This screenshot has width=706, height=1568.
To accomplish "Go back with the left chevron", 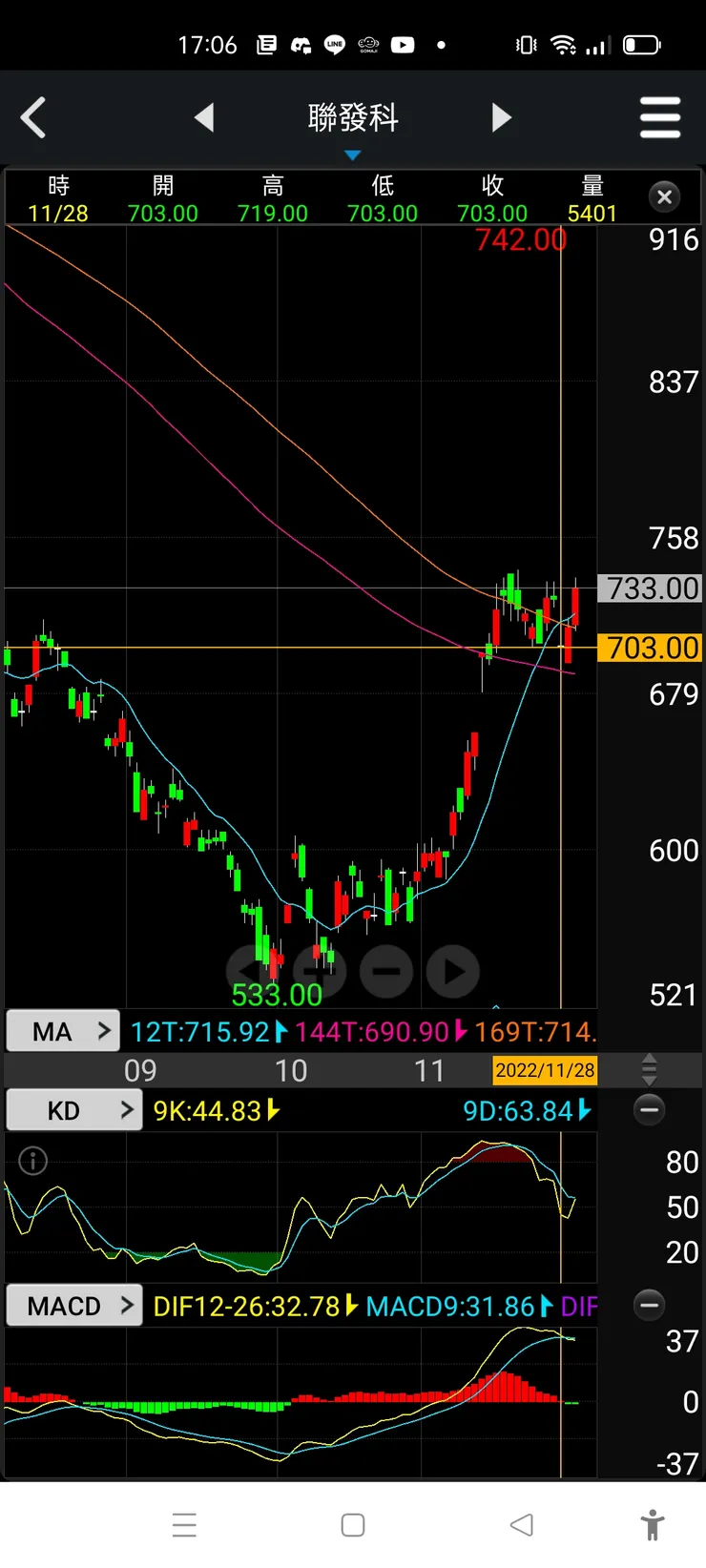I will (33, 118).
